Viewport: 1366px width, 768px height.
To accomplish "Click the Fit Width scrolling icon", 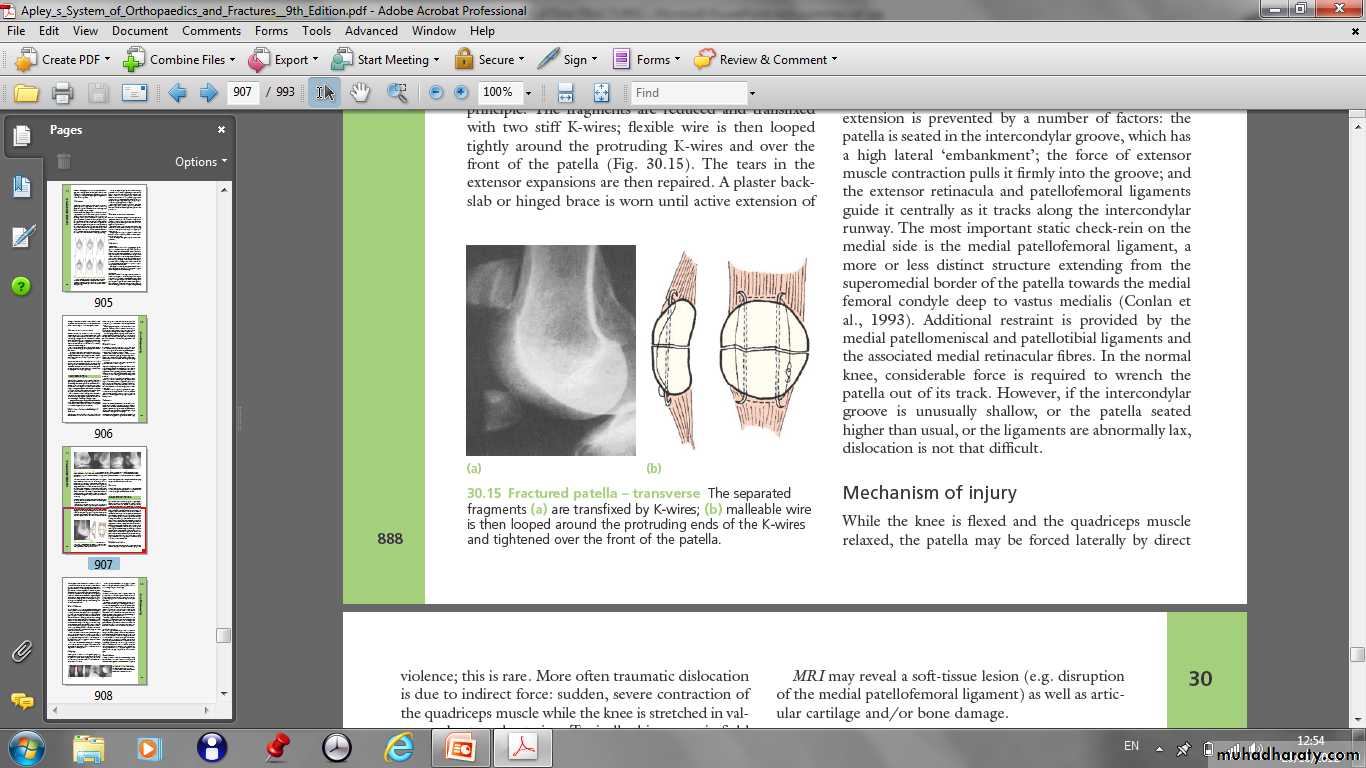I will coord(565,93).
